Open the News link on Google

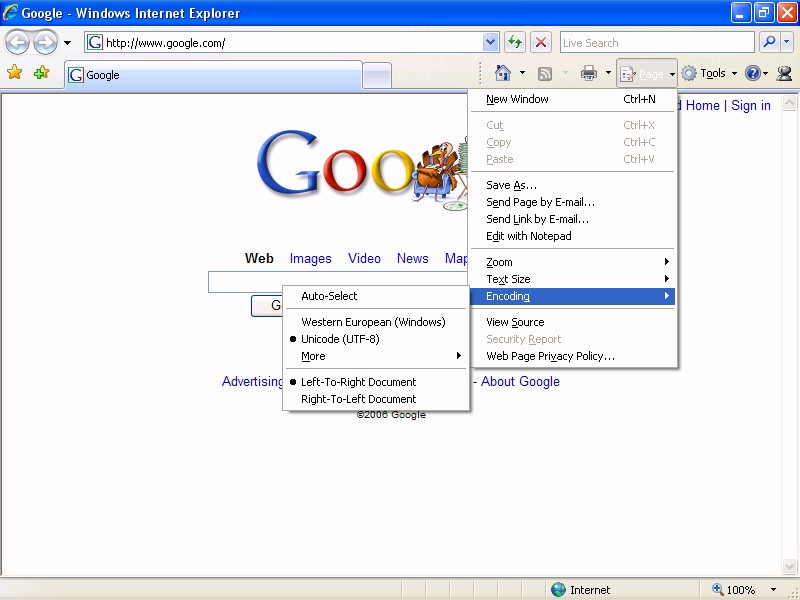[x=413, y=259]
